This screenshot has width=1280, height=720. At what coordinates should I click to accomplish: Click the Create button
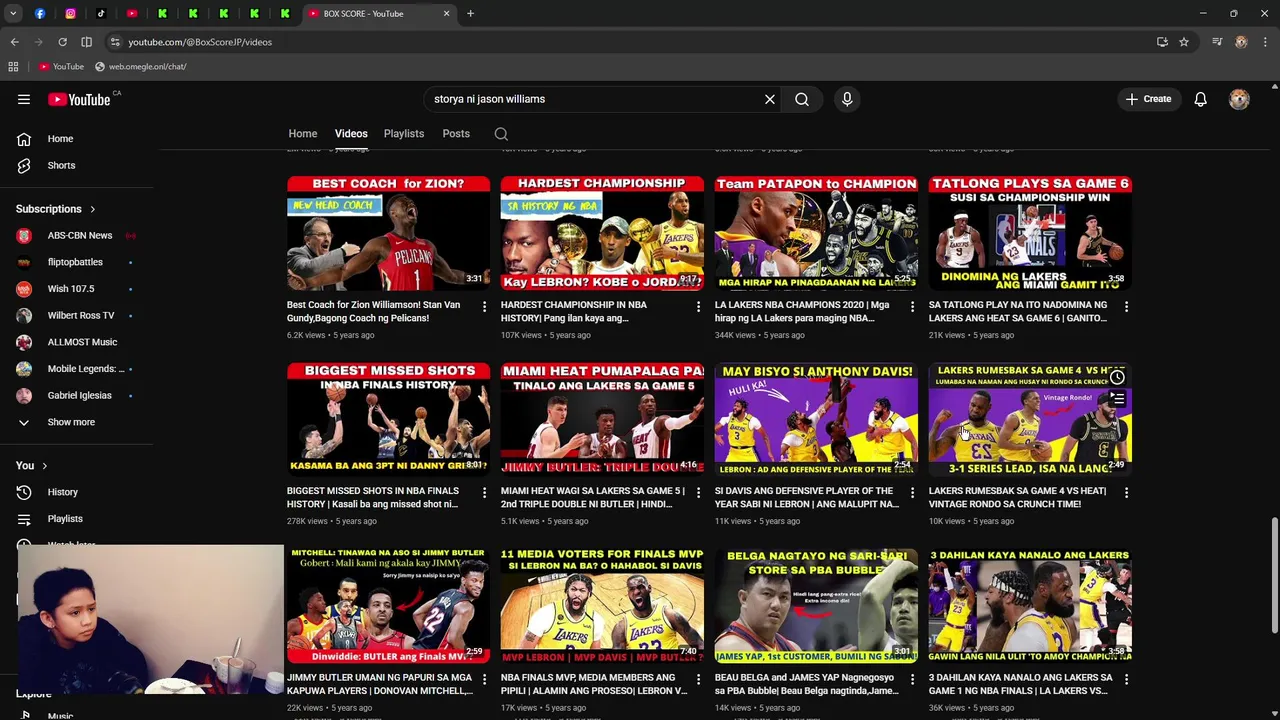pyautogui.click(x=1148, y=99)
